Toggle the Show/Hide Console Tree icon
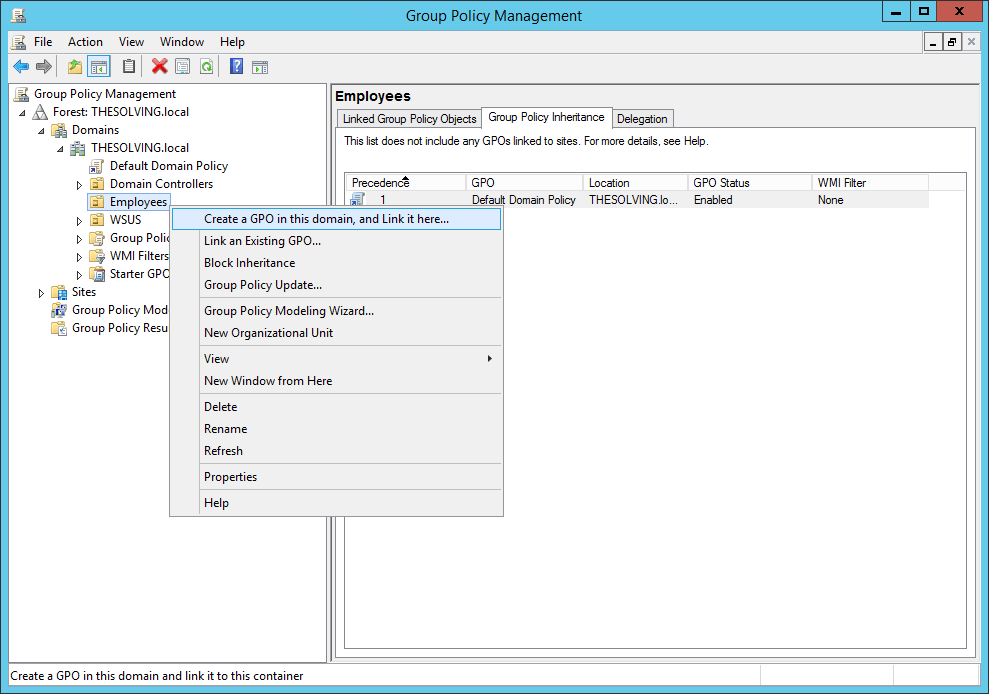This screenshot has height=694, width=989. [x=96, y=66]
